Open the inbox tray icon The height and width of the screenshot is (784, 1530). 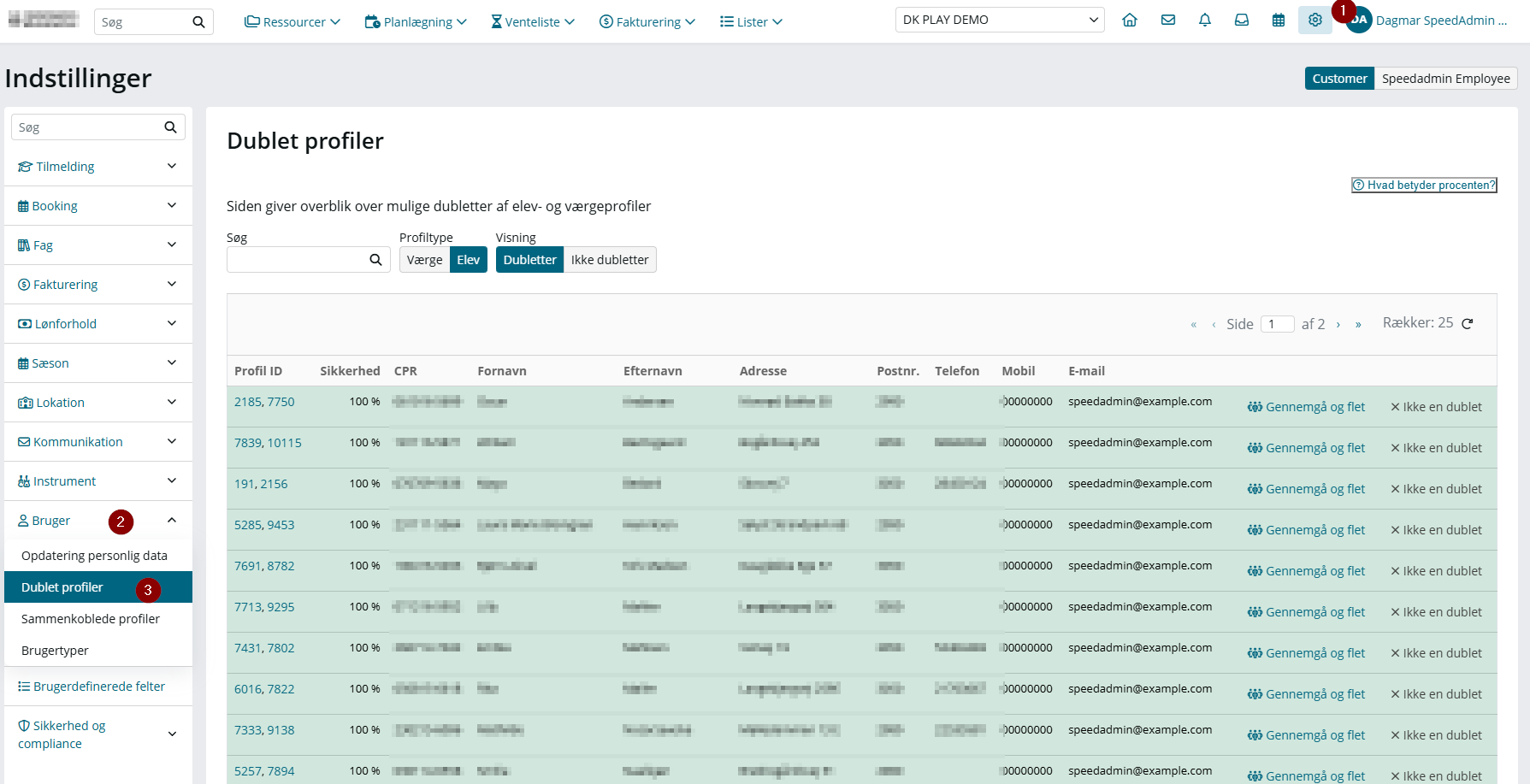point(1242,20)
